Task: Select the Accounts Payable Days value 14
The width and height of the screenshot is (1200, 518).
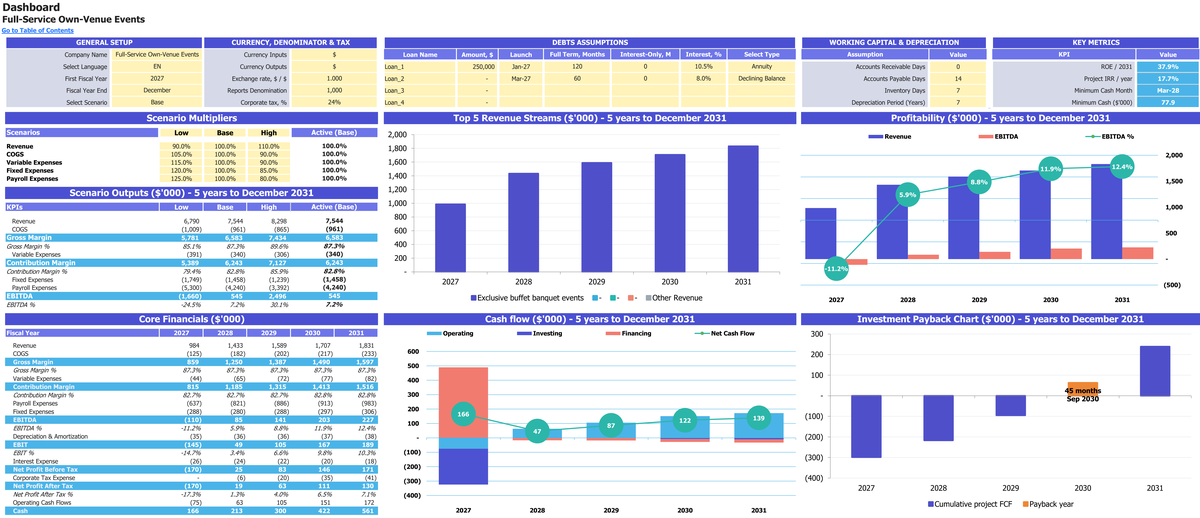Action: pos(958,78)
